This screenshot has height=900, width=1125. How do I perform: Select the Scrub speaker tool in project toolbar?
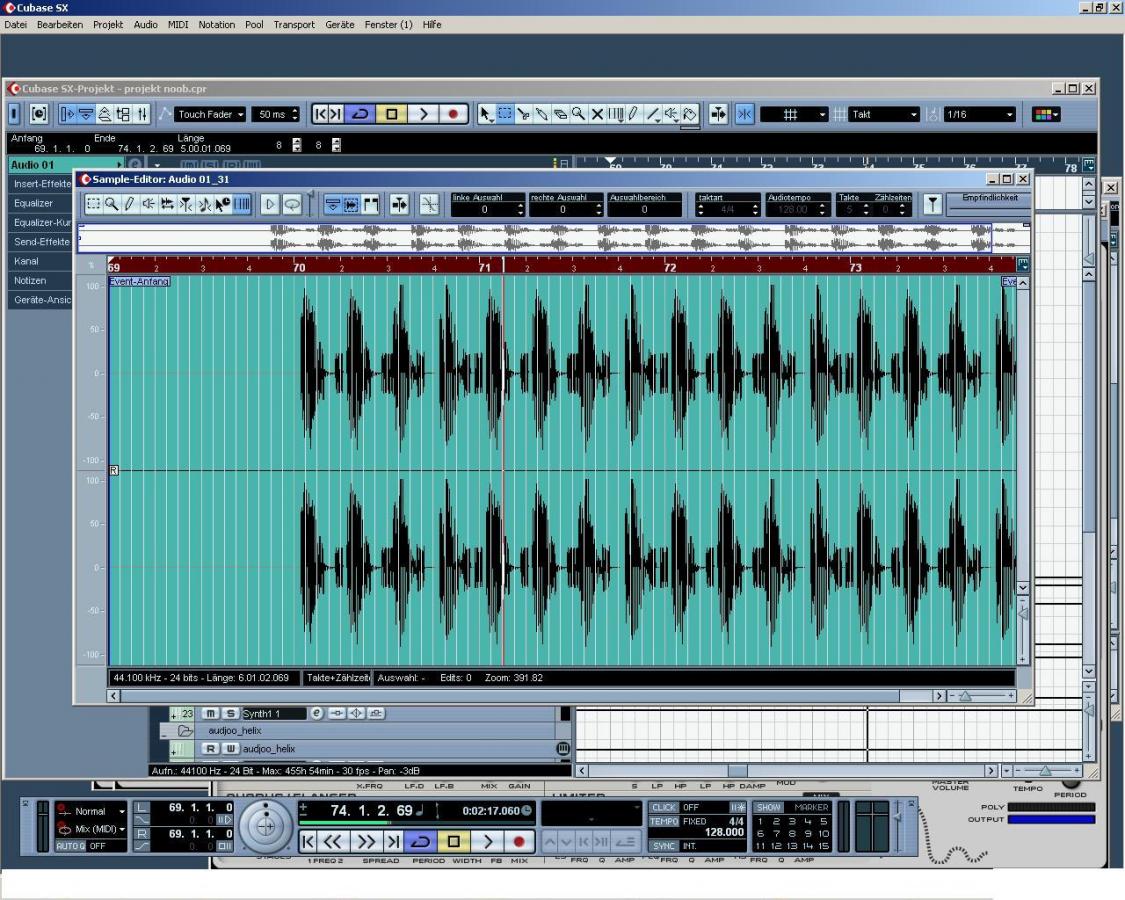coord(671,114)
